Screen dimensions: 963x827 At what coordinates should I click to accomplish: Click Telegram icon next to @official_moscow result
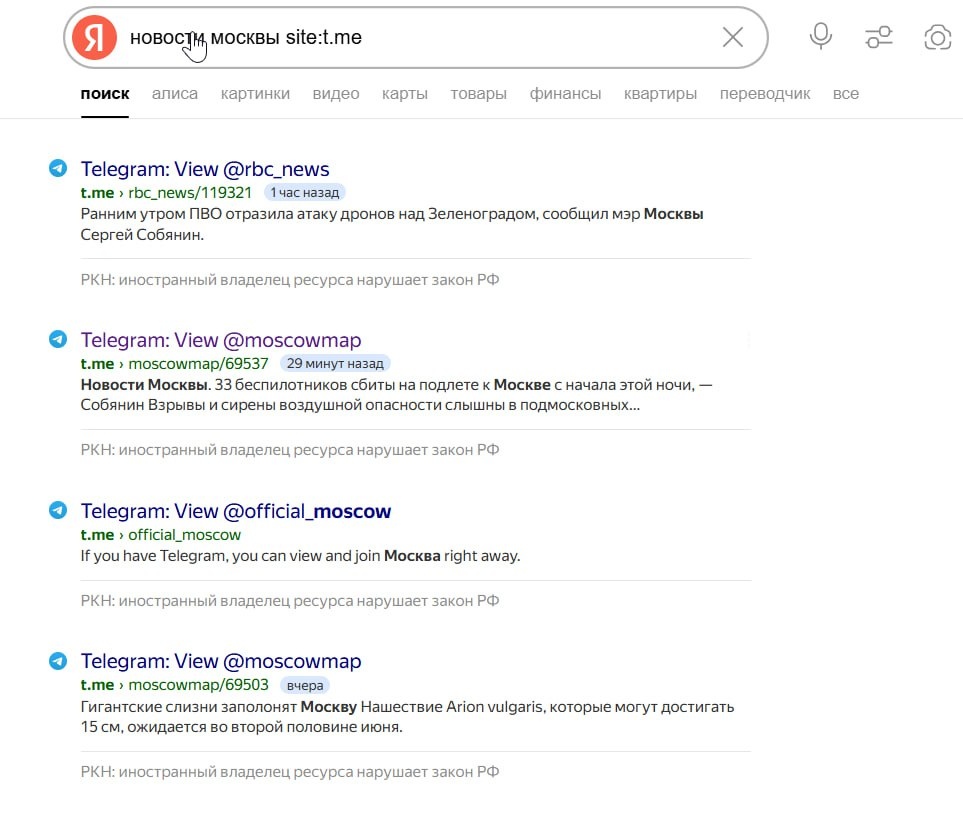tap(58, 510)
